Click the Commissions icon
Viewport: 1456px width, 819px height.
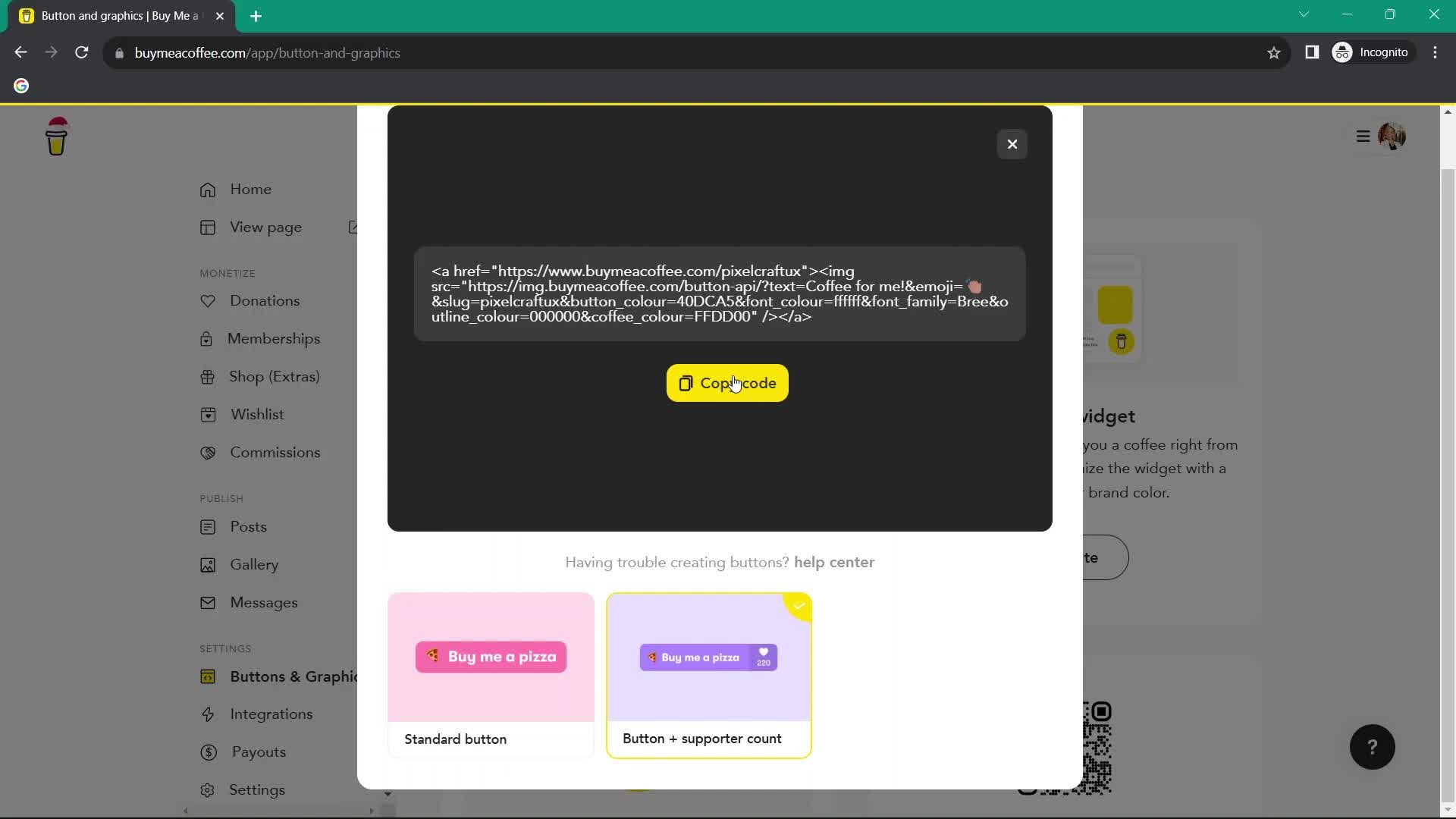pyautogui.click(x=208, y=453)
